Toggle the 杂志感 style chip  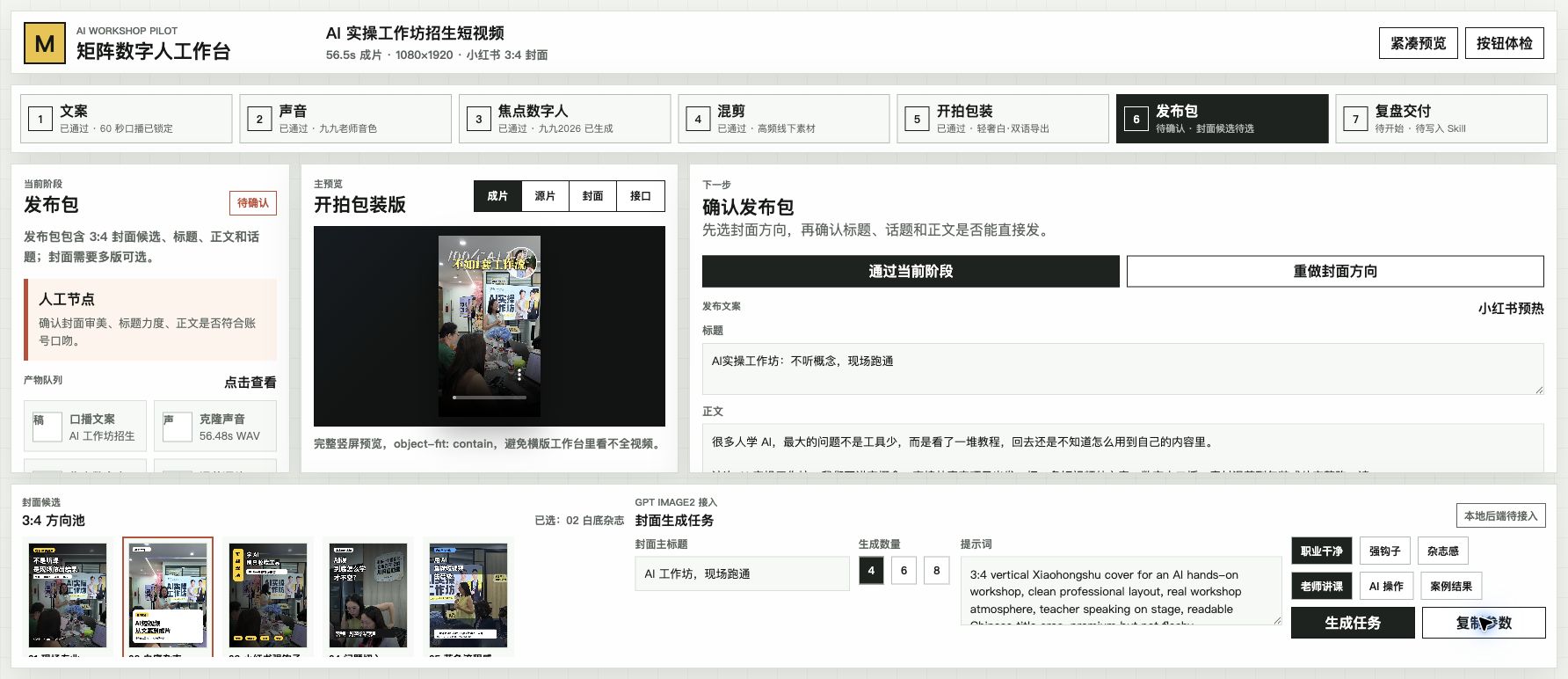pyautogui.click(x=1443, y=551)
